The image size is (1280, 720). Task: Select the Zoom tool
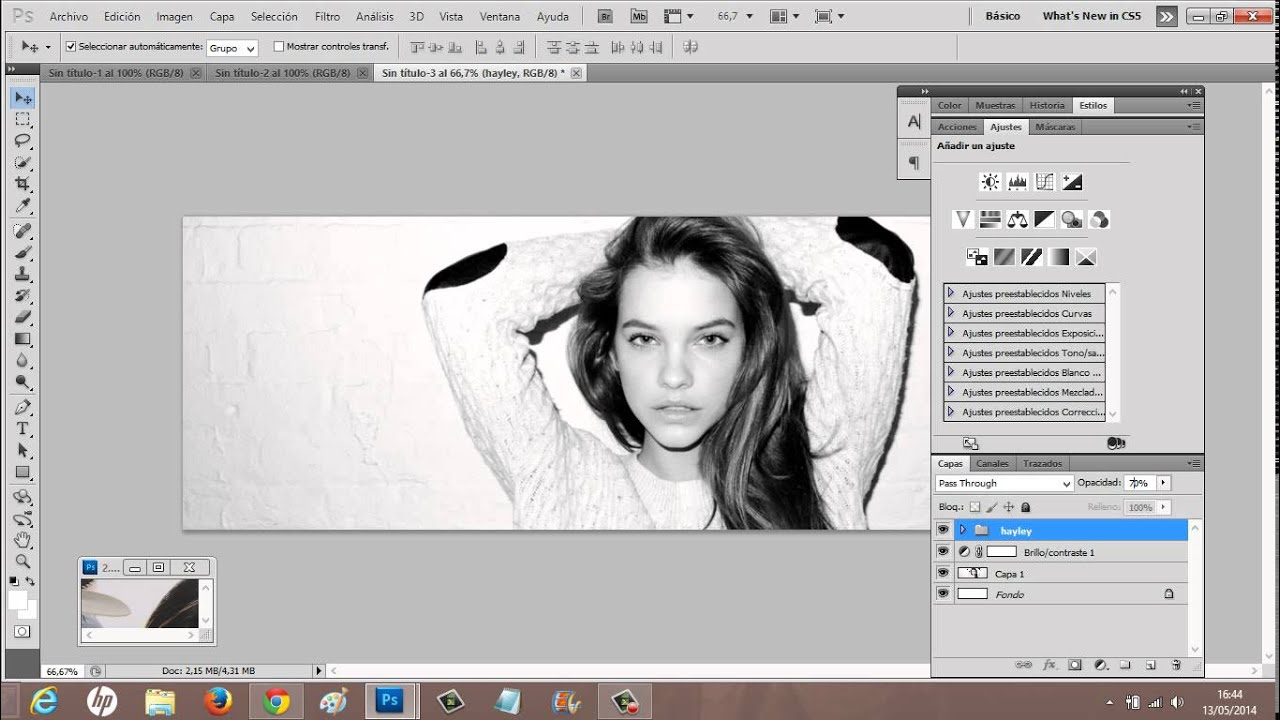[22, 562]
